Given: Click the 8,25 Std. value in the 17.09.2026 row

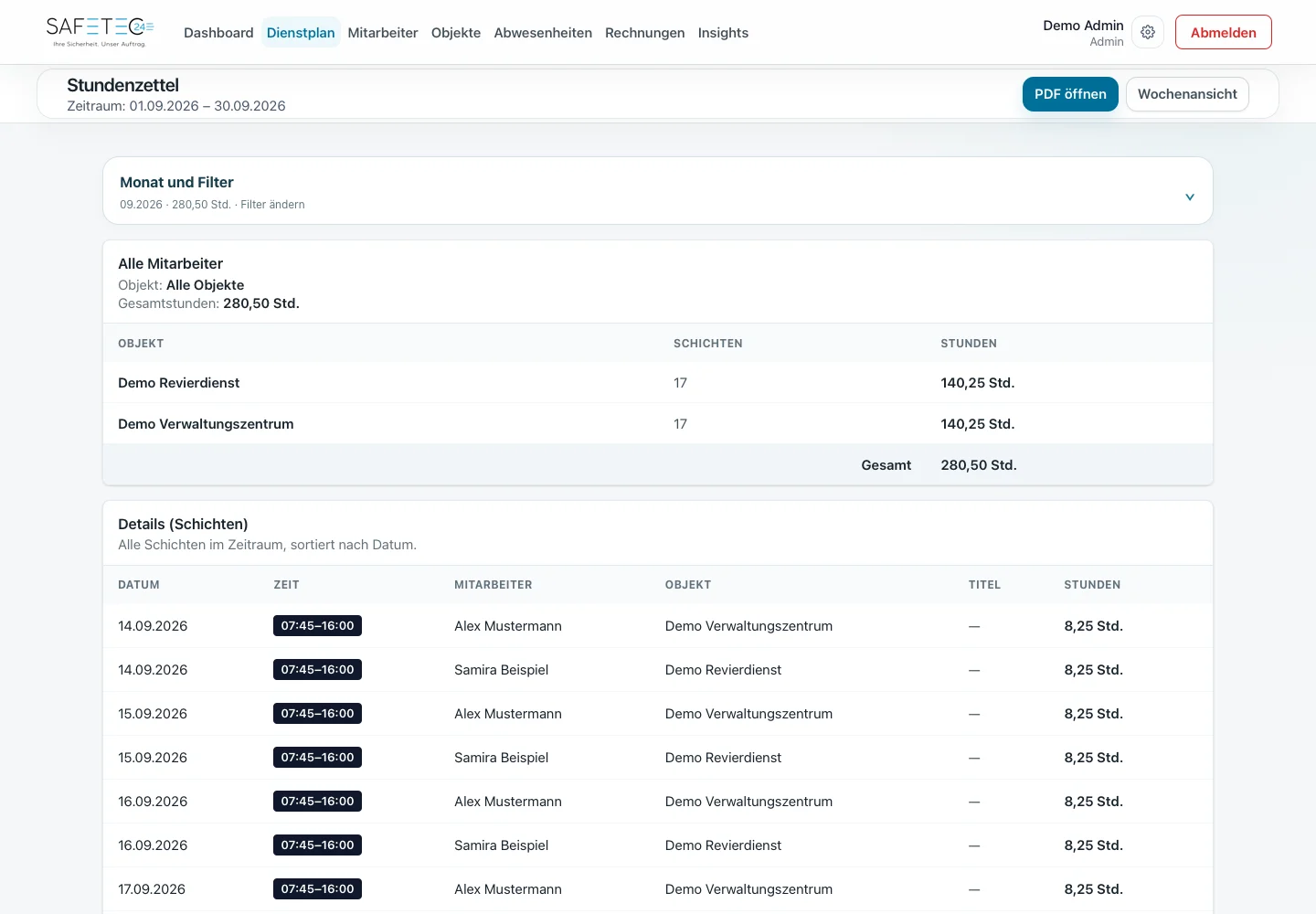Looking at the screenshot, I should (x=1093, y=889).
